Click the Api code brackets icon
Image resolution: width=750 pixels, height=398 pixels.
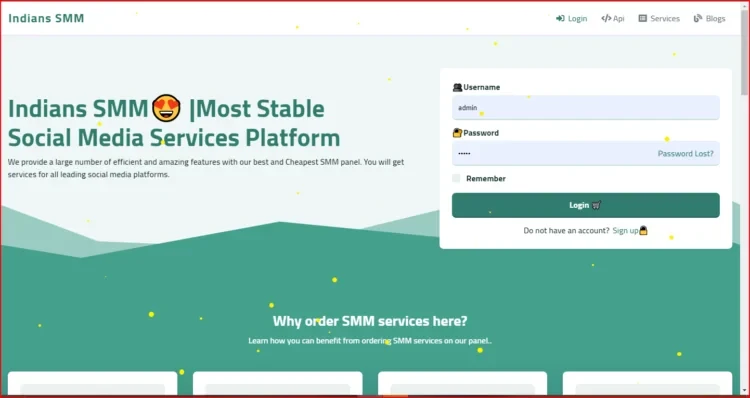[606, 19]
